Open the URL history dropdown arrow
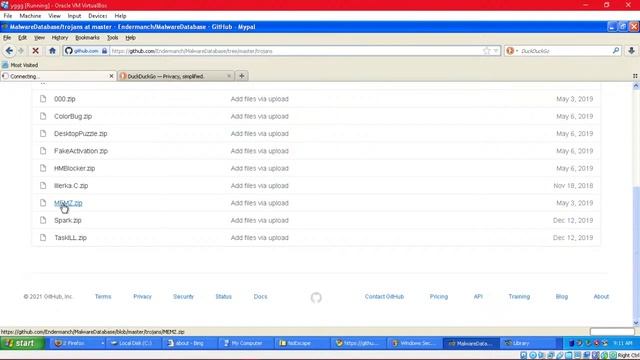The width and height of the screenshot is (640, 360). tap(496, 51)
